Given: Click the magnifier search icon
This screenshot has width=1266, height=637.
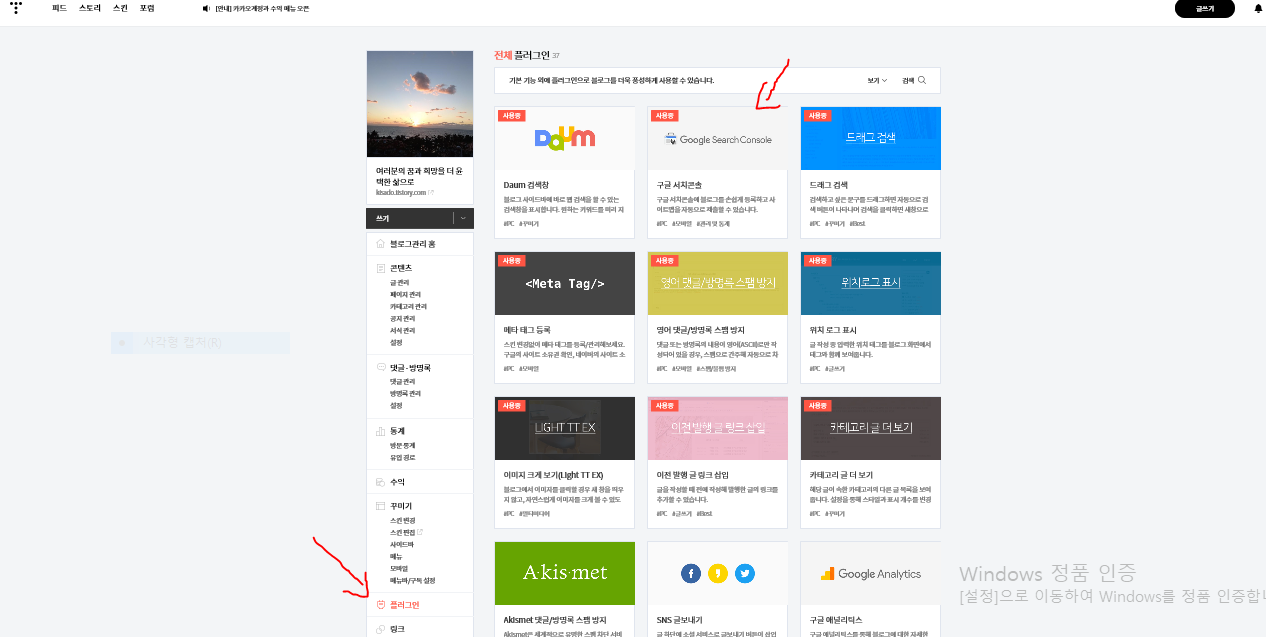Looking at the screenshot, I should point(922,80).
